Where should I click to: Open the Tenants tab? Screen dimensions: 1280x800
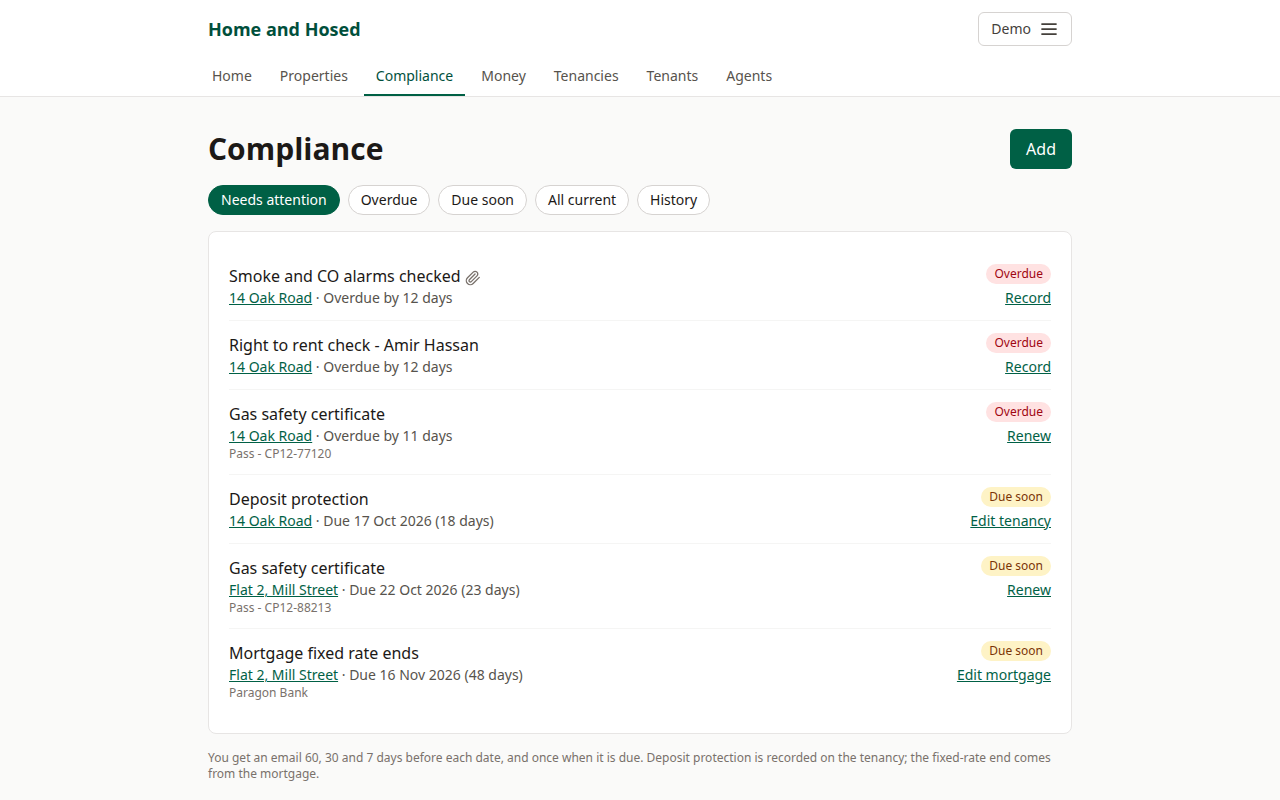(672, 76)
